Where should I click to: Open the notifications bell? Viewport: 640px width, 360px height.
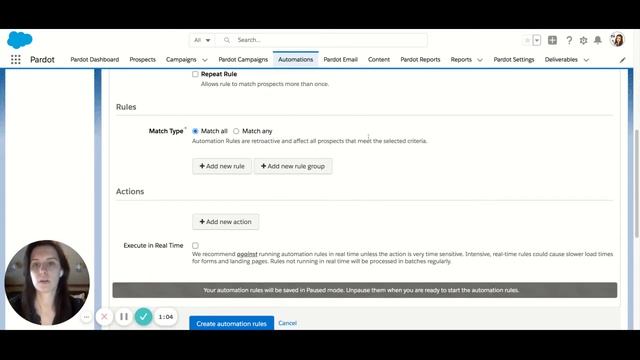[598, 40]
